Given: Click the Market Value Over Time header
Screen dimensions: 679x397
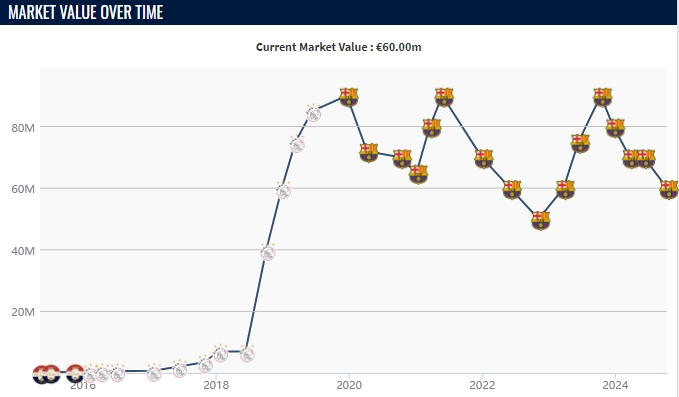Looking at the screenshot, I should click(x=86, y=12).
